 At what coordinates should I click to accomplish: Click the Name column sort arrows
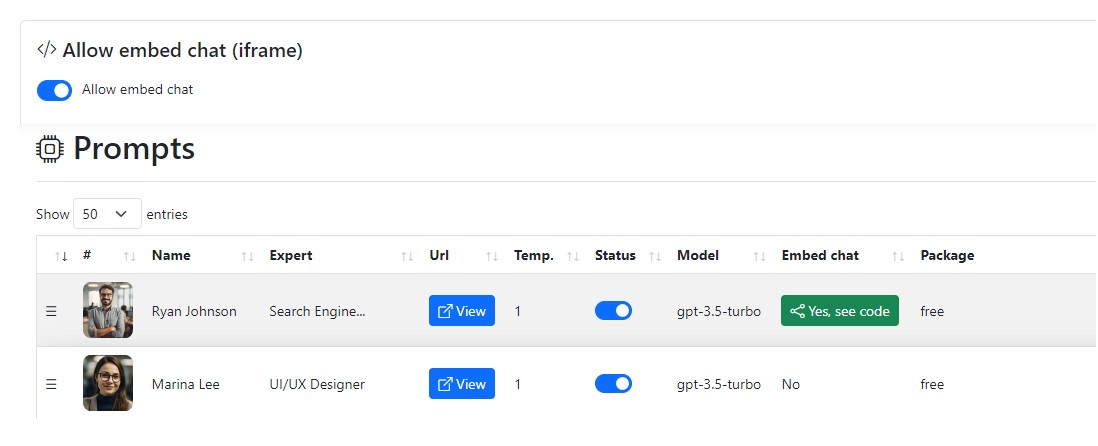coord(247,256)
